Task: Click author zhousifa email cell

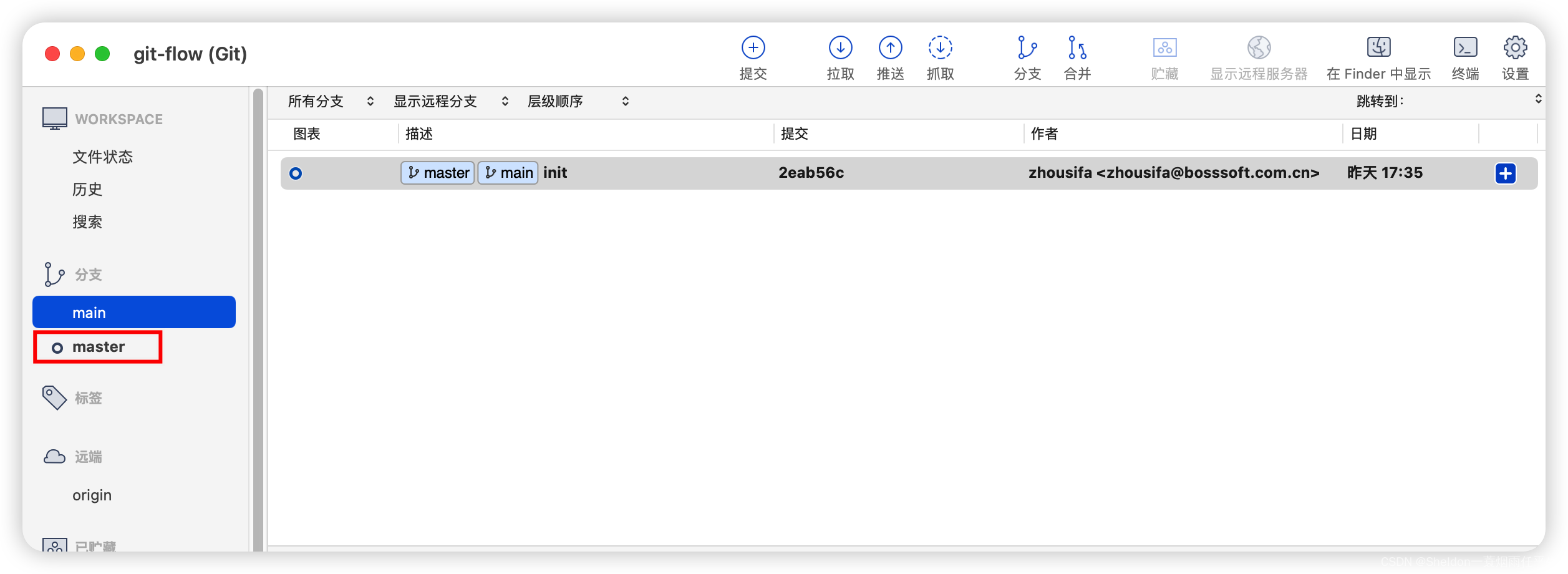Action: coord(1174,173)
